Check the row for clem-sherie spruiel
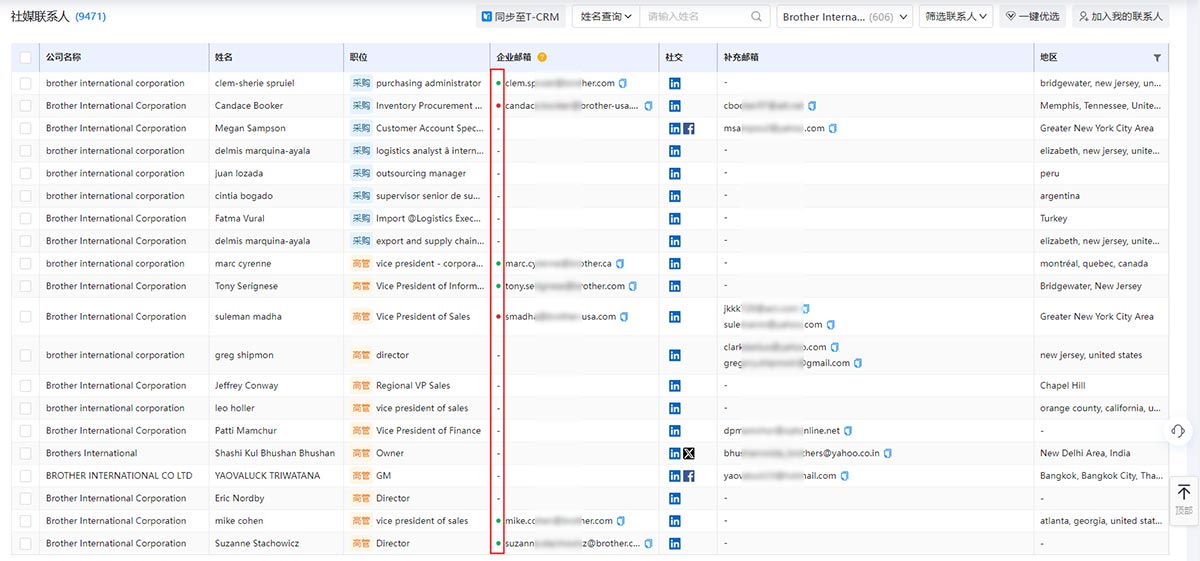This screenshot has width=1200, height=561. tap(25, 83)
